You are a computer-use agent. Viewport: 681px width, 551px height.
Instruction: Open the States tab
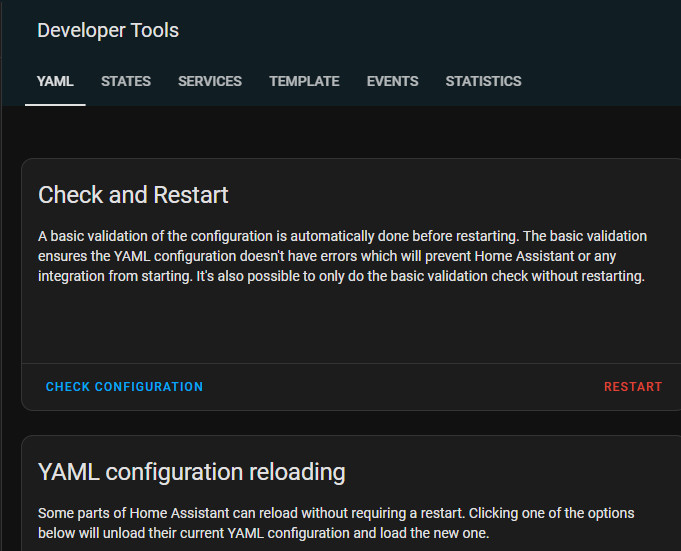pyautogui.click(x=126, y=81)
